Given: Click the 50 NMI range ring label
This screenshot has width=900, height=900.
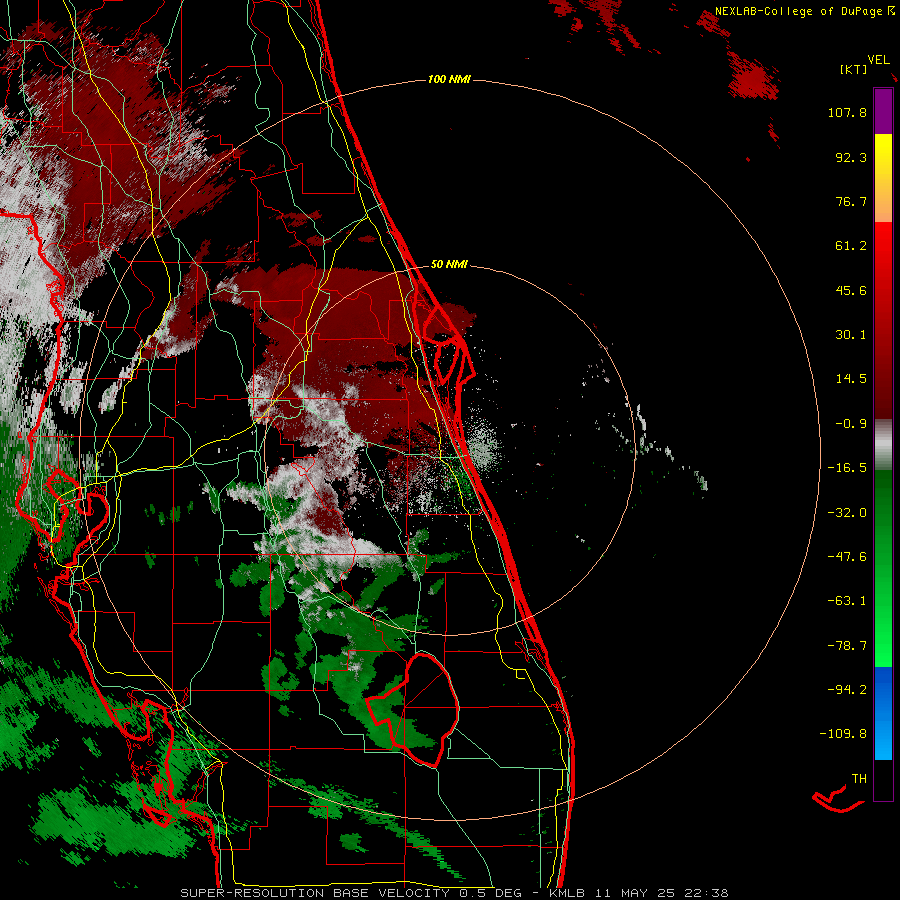Looking at the screenshot, I should point(449,264).
